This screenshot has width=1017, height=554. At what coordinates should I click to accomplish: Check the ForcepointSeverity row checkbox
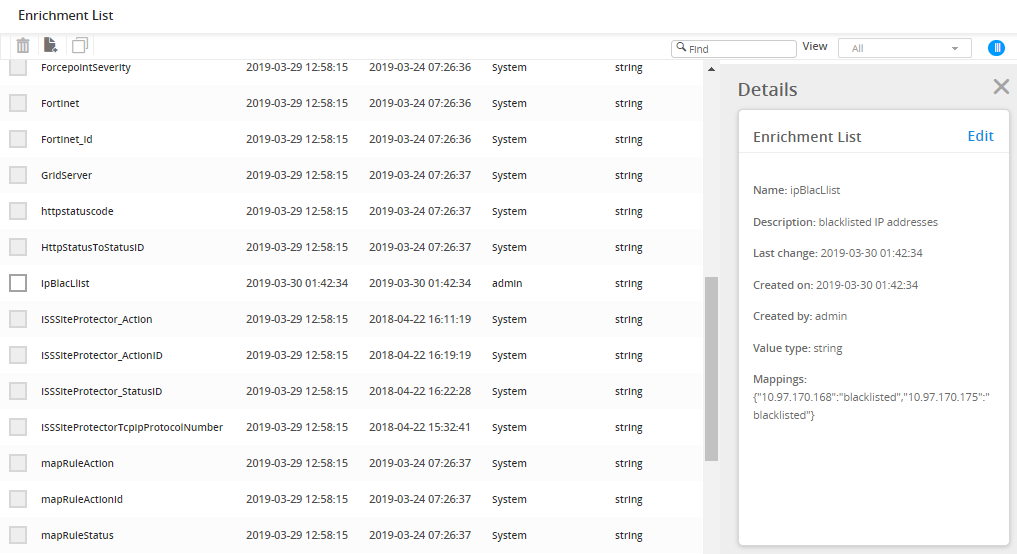pos(18,67)
